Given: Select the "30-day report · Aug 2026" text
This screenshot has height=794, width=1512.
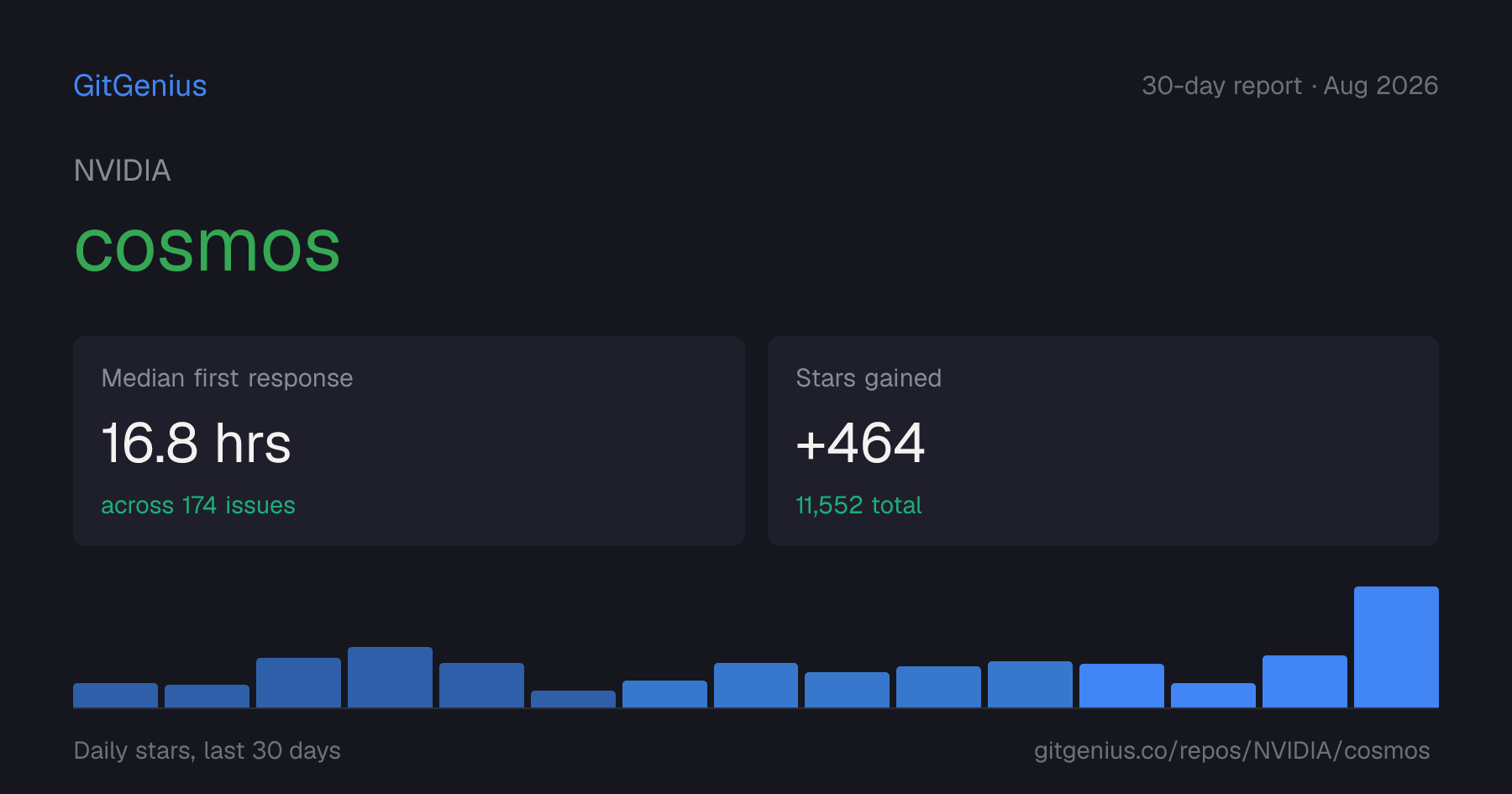Looking at the screenshot, I should (1289, 86).
